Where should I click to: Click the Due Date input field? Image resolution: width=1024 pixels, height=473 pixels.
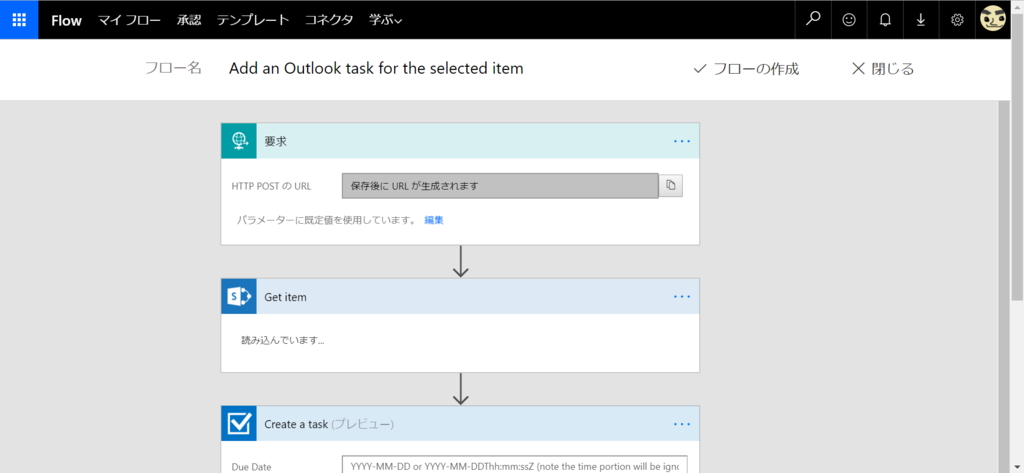pyautogui.click(x=515, y=466)
